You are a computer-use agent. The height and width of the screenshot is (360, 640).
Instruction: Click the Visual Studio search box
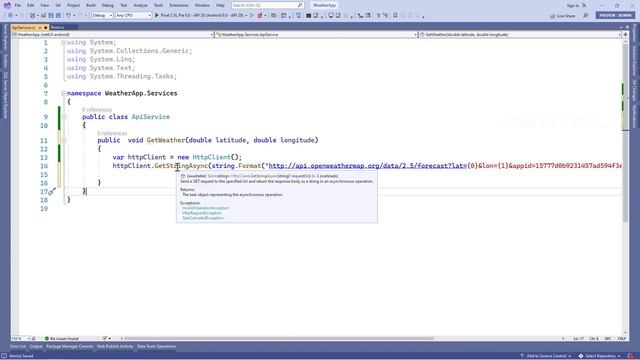(x=267, y=5)
